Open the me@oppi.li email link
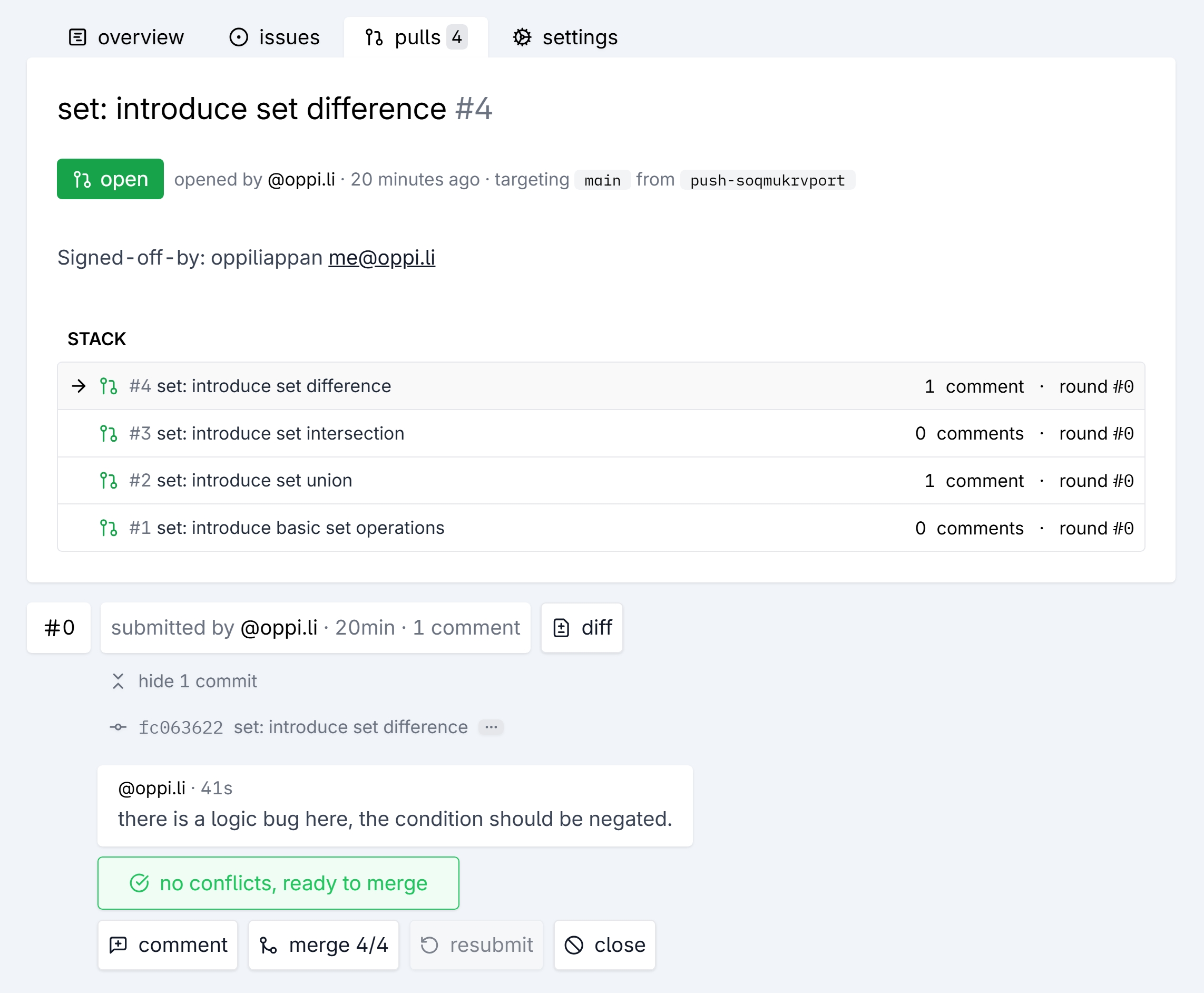The image size is (1204, 993). tap(381, 258)
